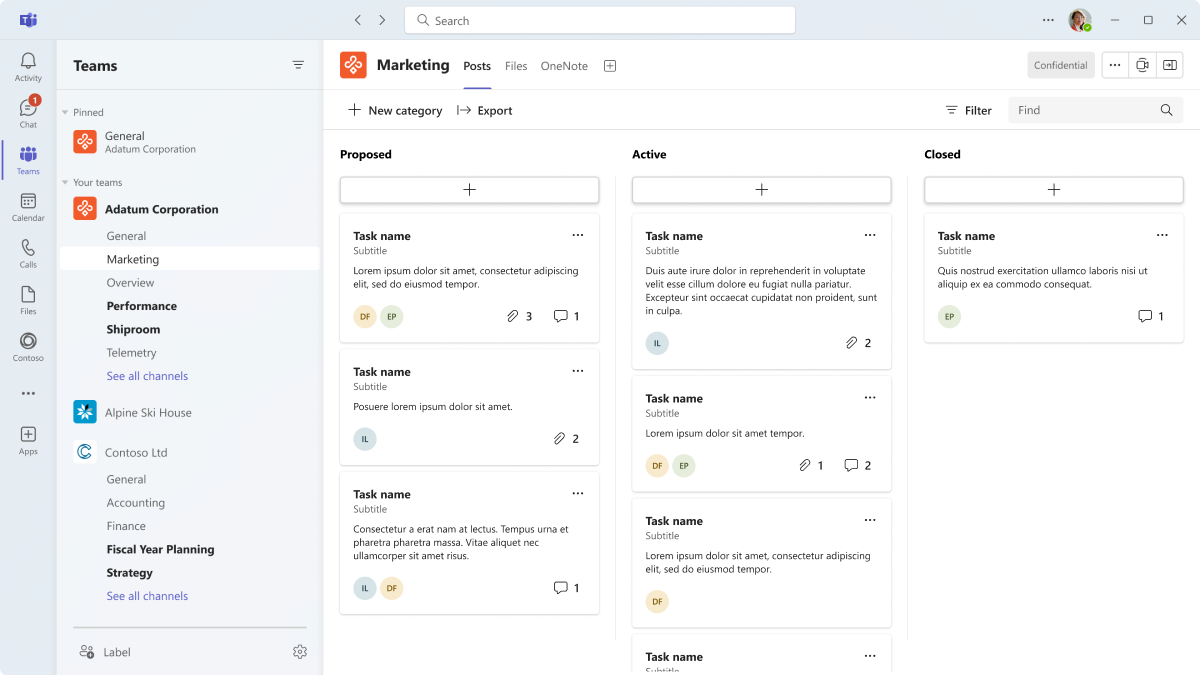See all channels under Adatum Corporation
This screenshot has height=675, width=1200.
coord(147,376)
